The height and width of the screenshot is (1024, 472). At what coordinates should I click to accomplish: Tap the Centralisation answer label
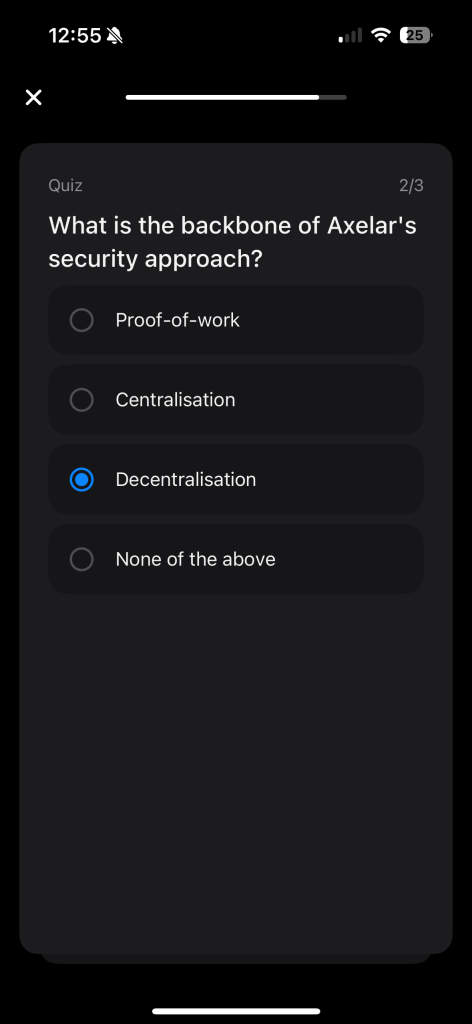(176, 400)
